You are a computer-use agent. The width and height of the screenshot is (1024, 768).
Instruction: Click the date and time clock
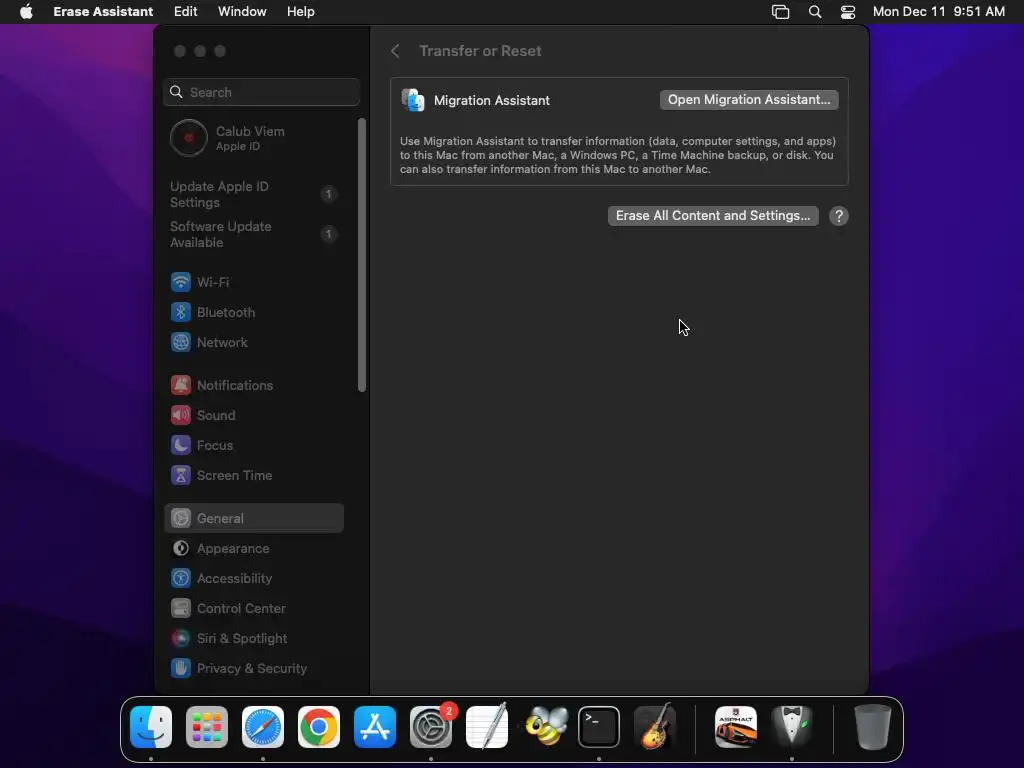point(938,11)
